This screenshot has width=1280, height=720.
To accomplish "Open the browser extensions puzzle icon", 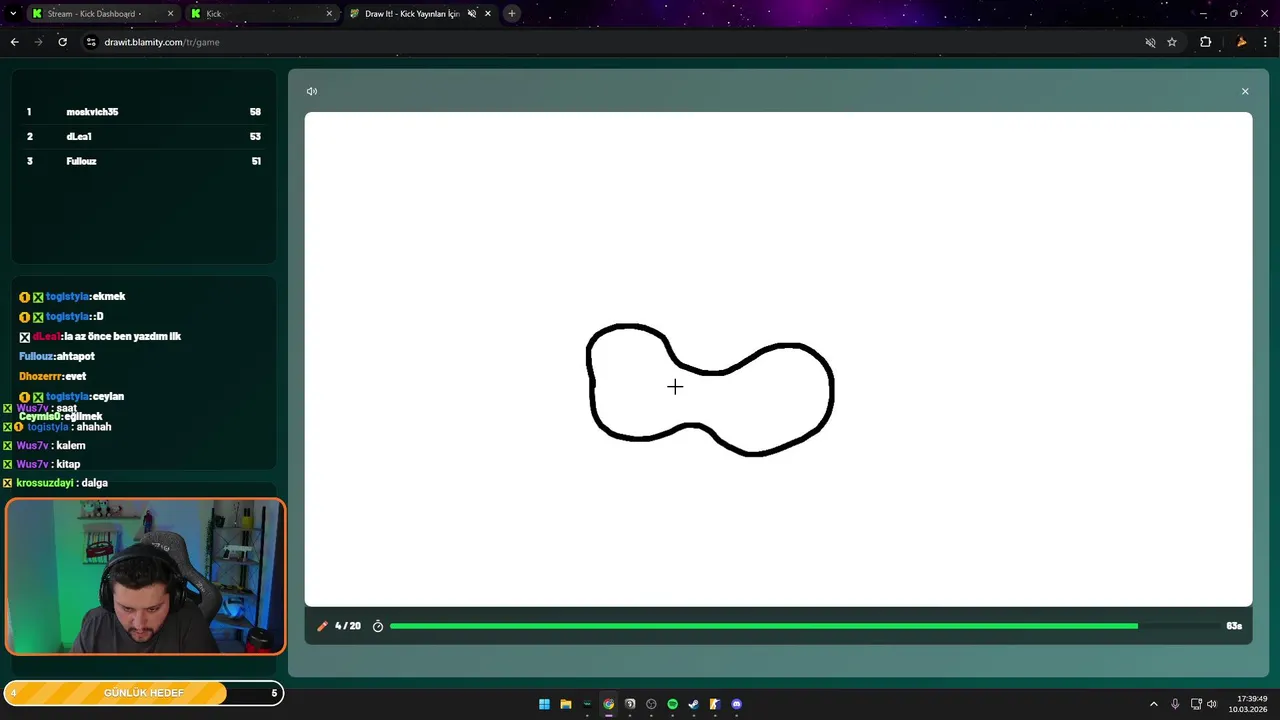I will pyautogui.click(x=1205, y=42).
